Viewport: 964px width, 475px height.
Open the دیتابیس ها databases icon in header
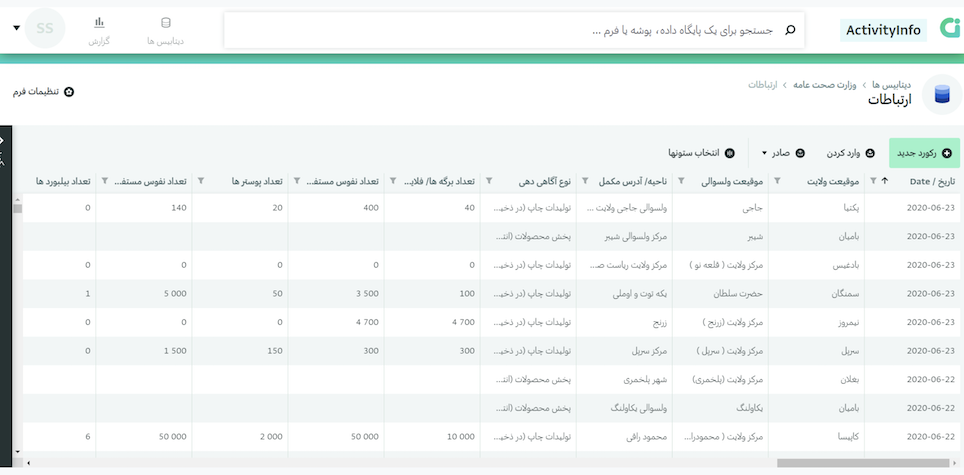(x=165, y=23)
